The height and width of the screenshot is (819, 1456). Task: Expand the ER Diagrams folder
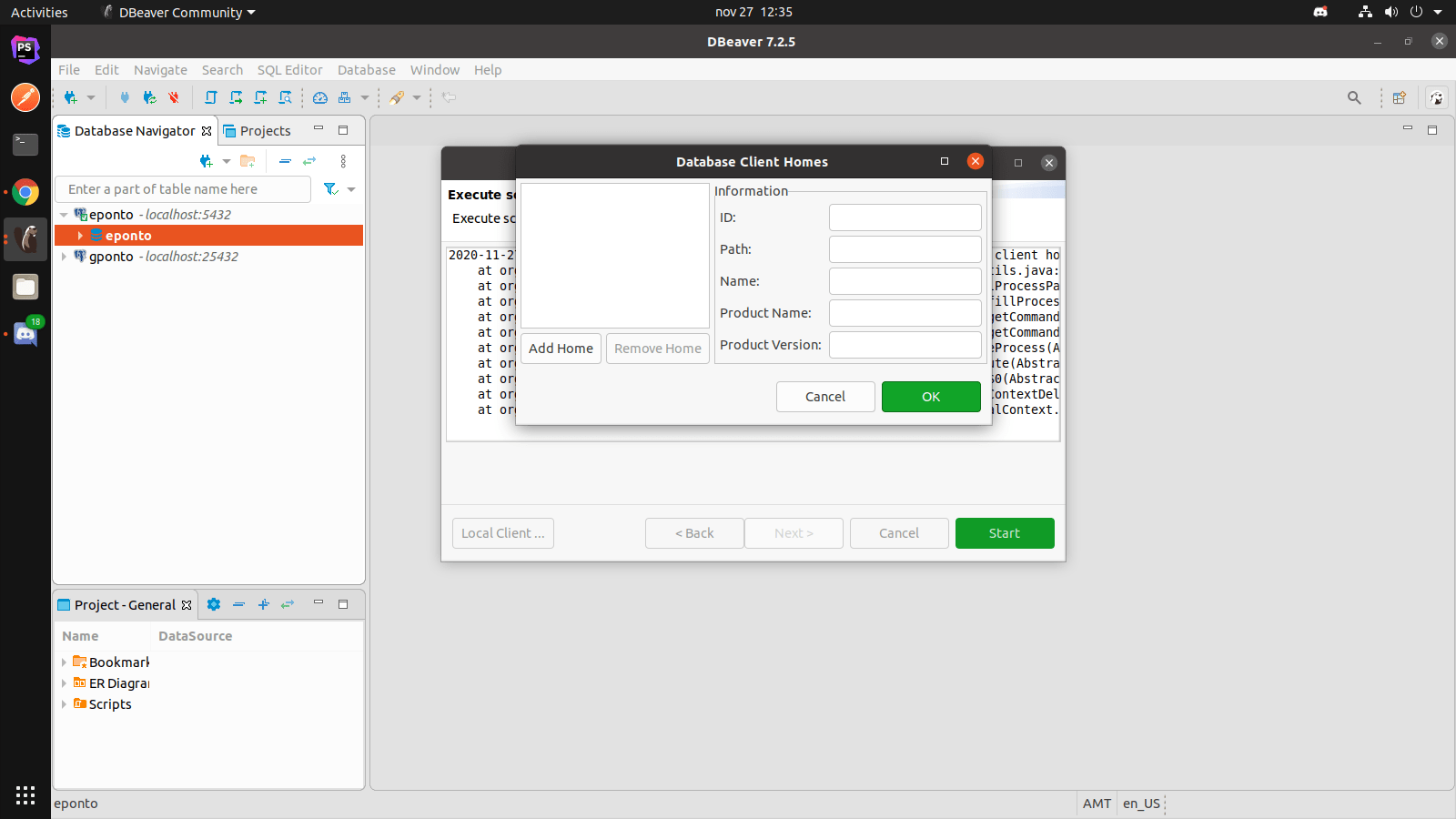[x=64, y=683]
